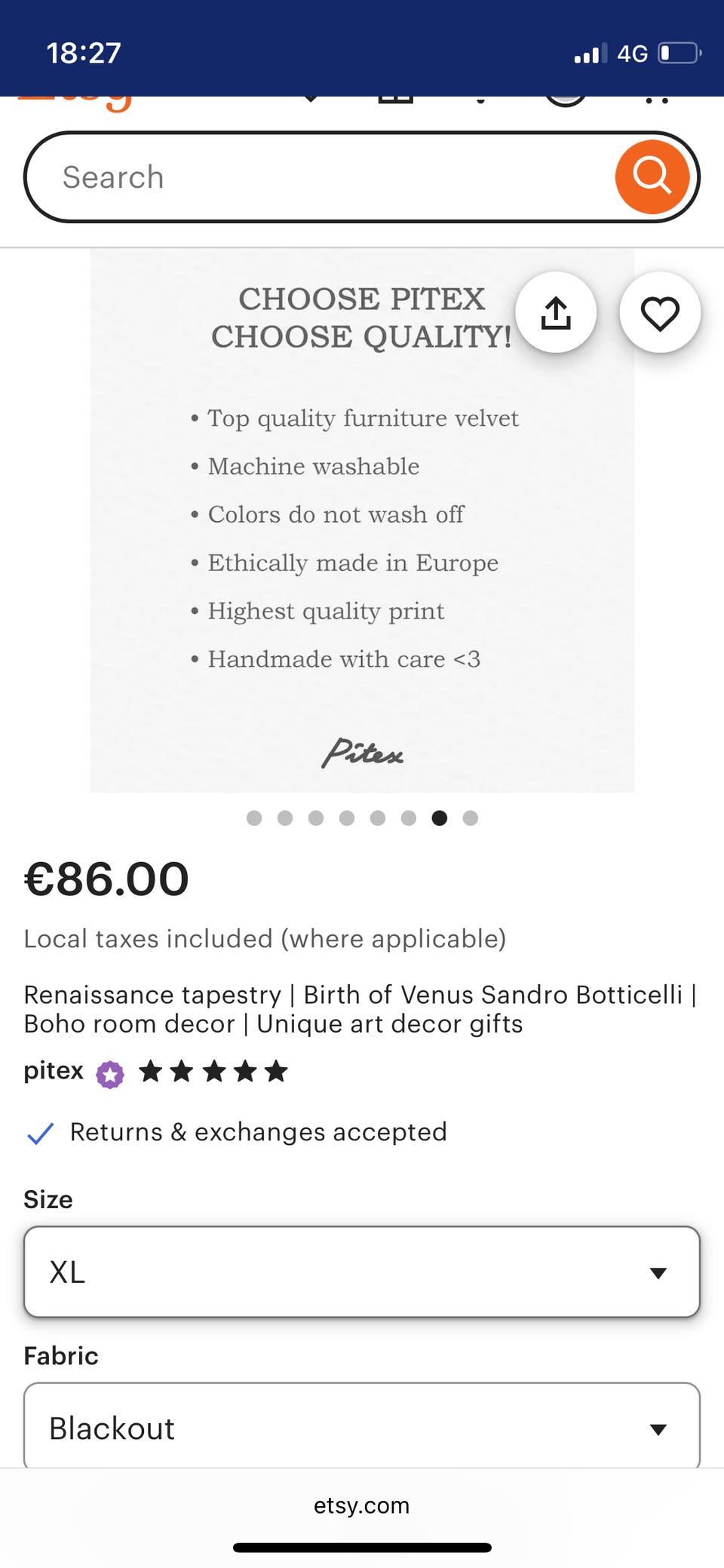
Task: Tap the partially visible Etsy logo
Action: pyautogui.click(x=75, y=103)
